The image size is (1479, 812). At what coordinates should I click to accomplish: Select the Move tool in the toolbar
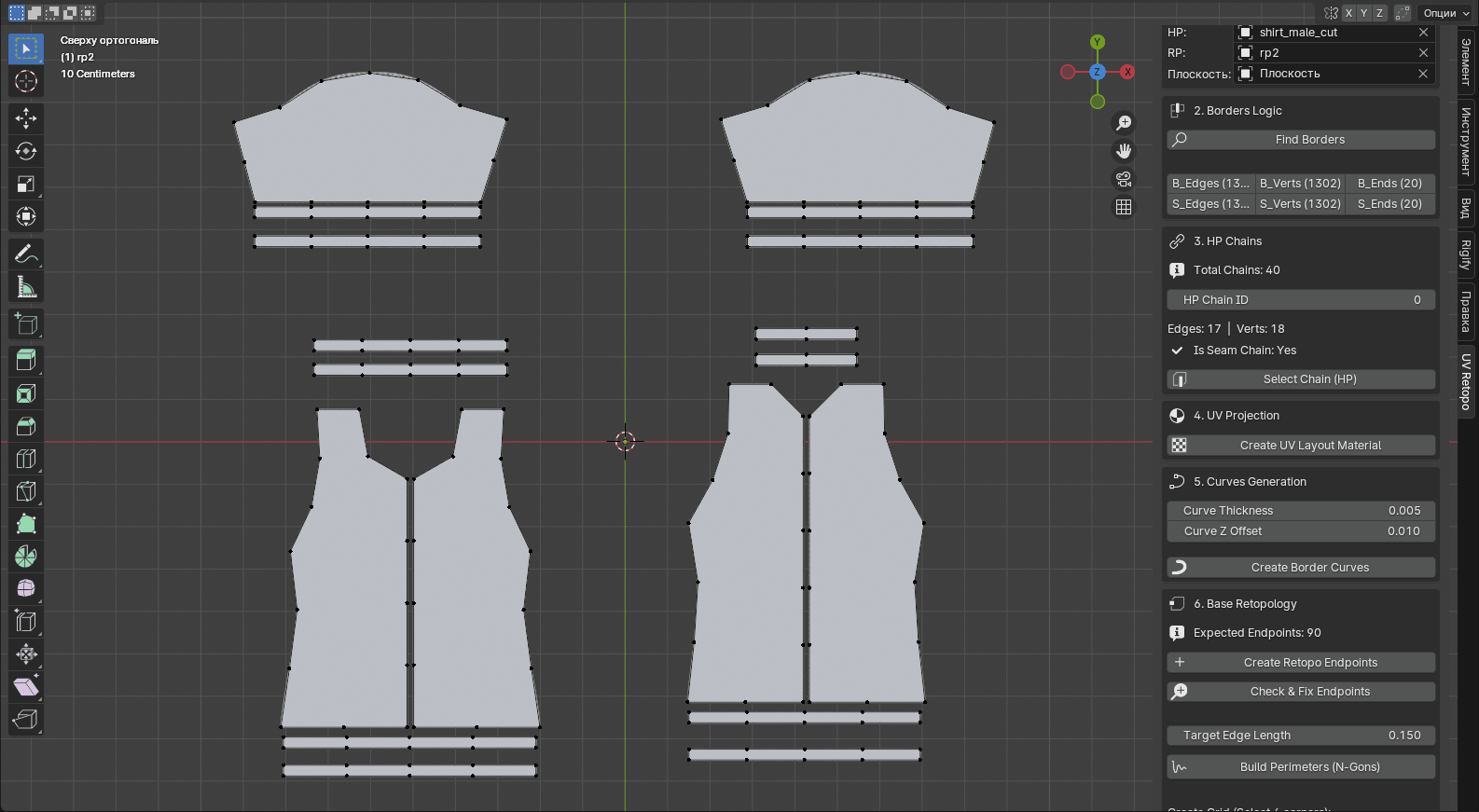coord(26,117)
